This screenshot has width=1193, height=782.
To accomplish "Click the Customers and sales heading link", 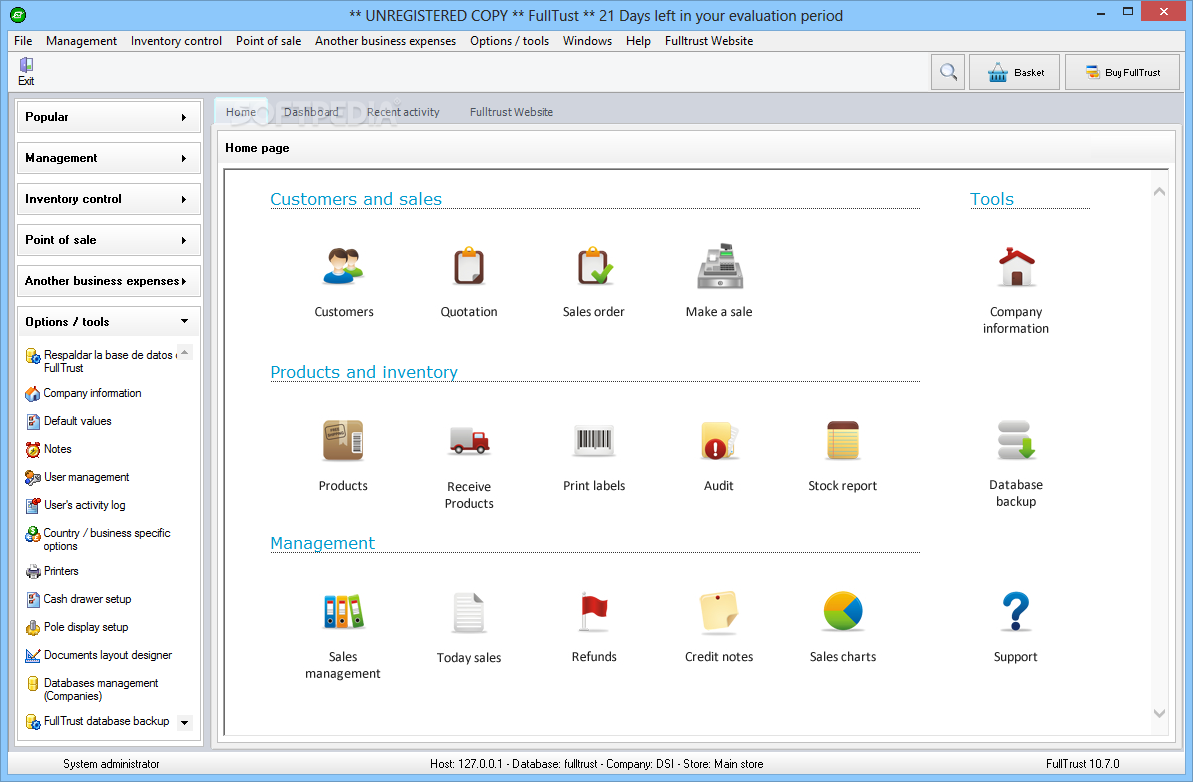I will pyautogui.click(x=356, y=199).
